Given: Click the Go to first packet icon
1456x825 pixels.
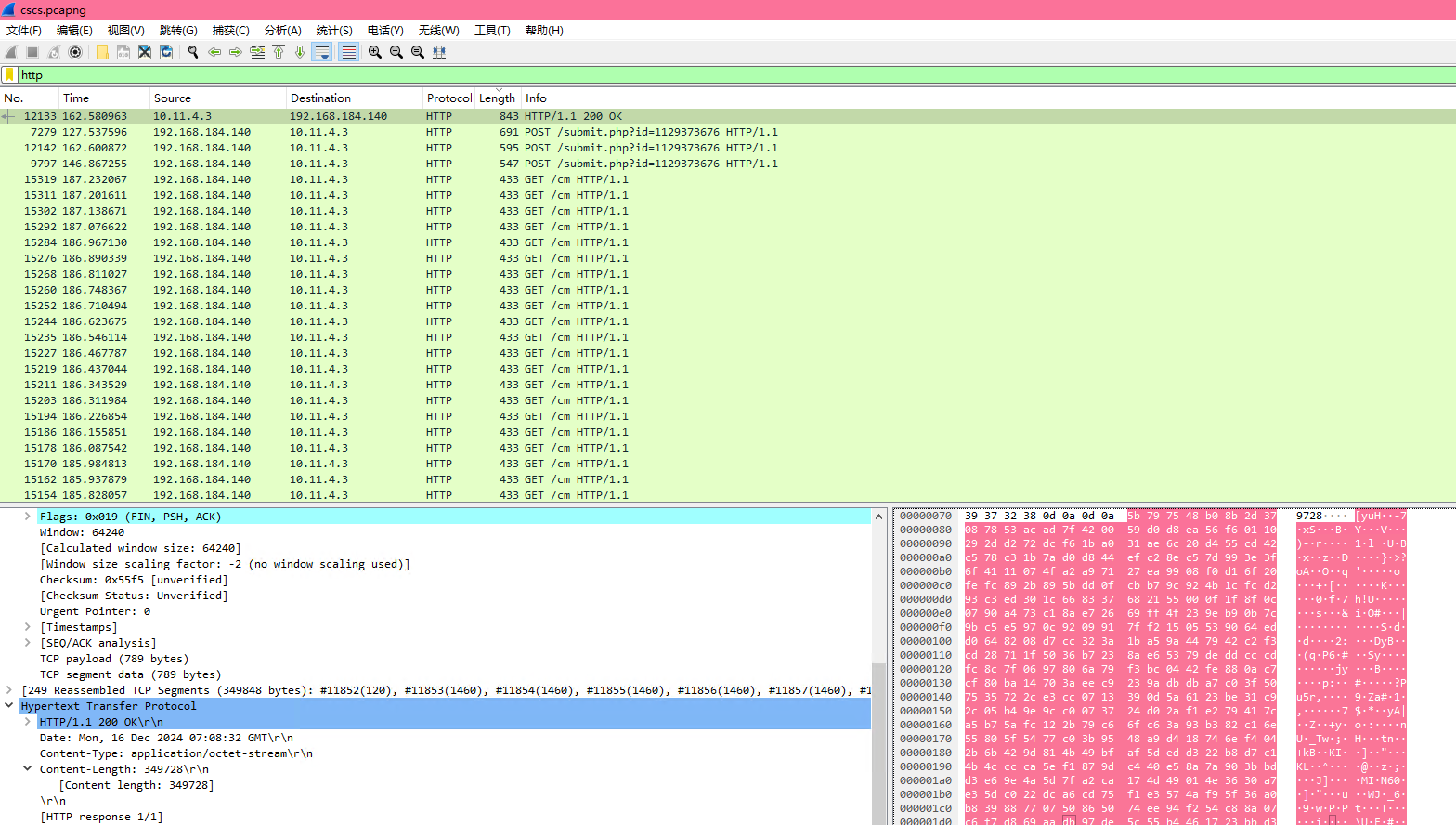Looking at the screenshot, I should [x=279, y=52].
